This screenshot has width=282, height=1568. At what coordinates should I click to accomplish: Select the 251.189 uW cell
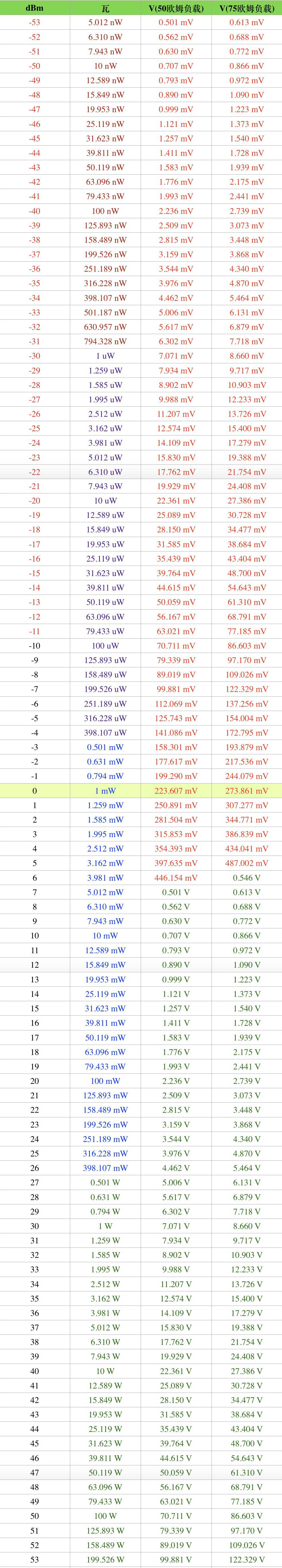pyautogui.click(x=105, y=704)
